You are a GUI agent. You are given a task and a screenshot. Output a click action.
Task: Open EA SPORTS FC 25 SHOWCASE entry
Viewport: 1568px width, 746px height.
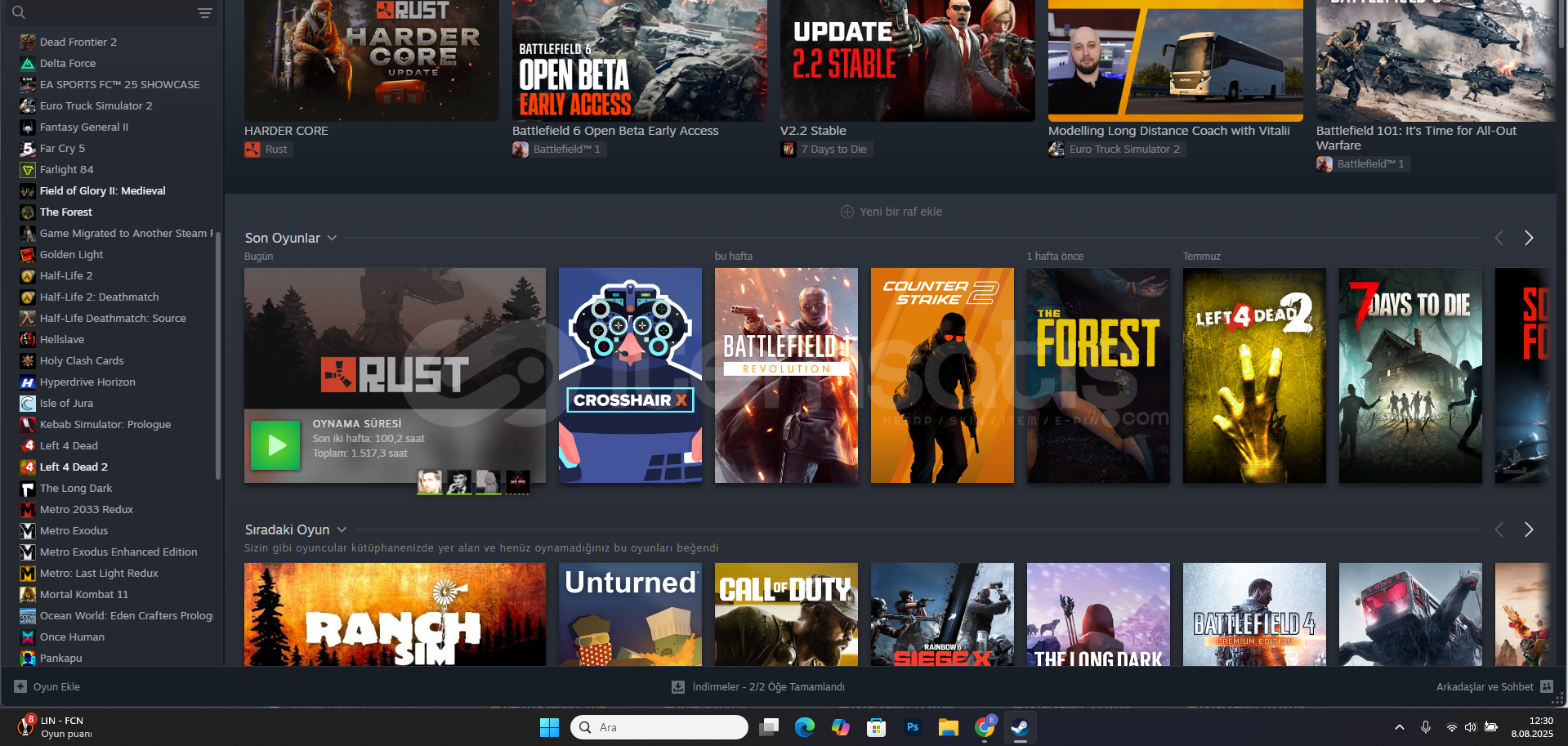[x=119, y=84]
